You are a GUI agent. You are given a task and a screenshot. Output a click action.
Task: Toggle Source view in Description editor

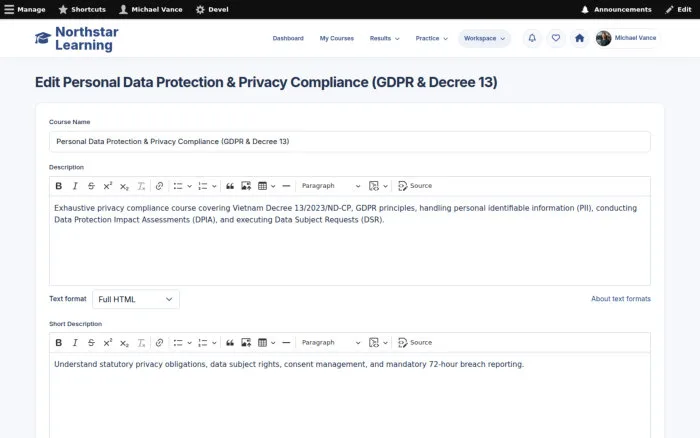point(415,186)
